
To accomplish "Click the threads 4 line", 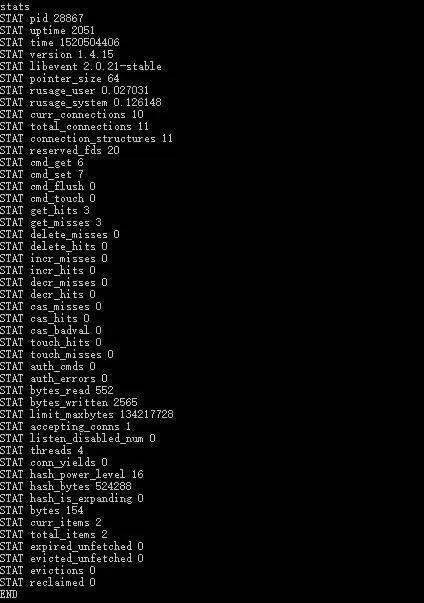I will [x=42, y=450].
